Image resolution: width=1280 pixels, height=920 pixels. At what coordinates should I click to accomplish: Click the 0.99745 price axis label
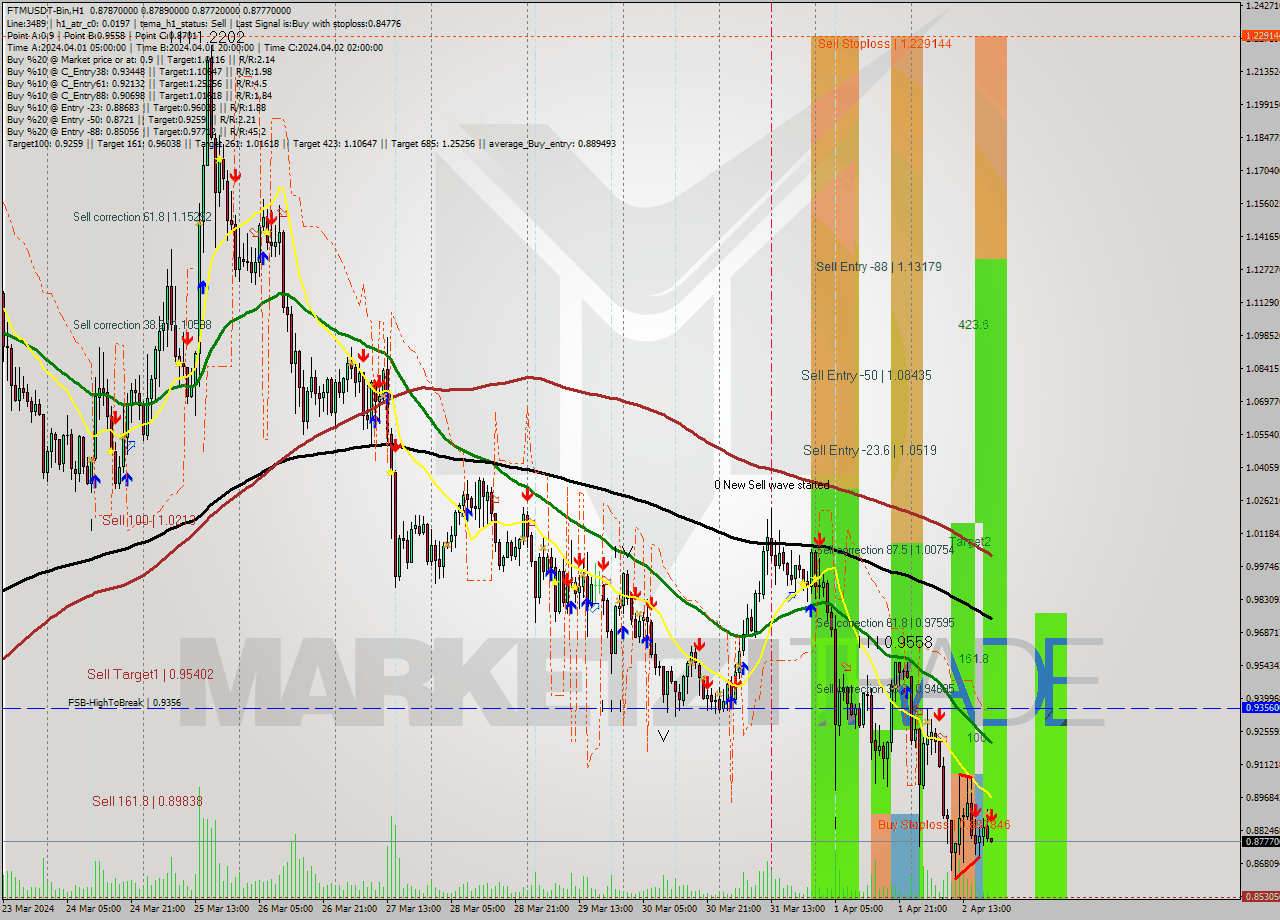[x=1262, y=566]
